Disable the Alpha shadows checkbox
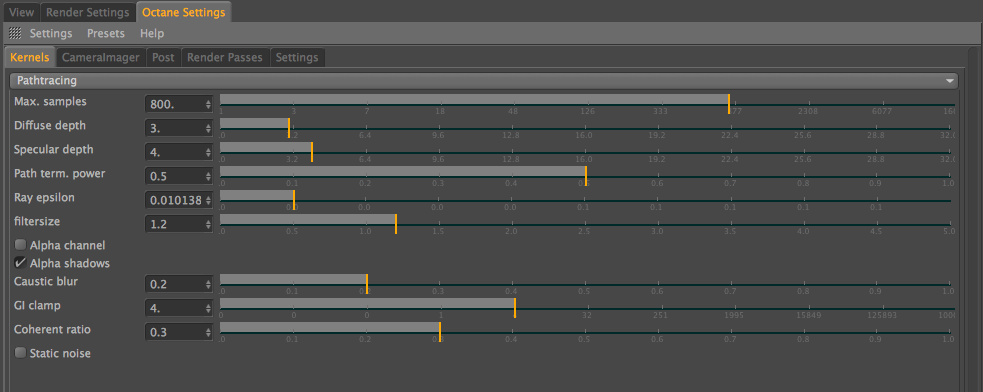This screenshot has height=392, width=983. (x=20, y=263)
